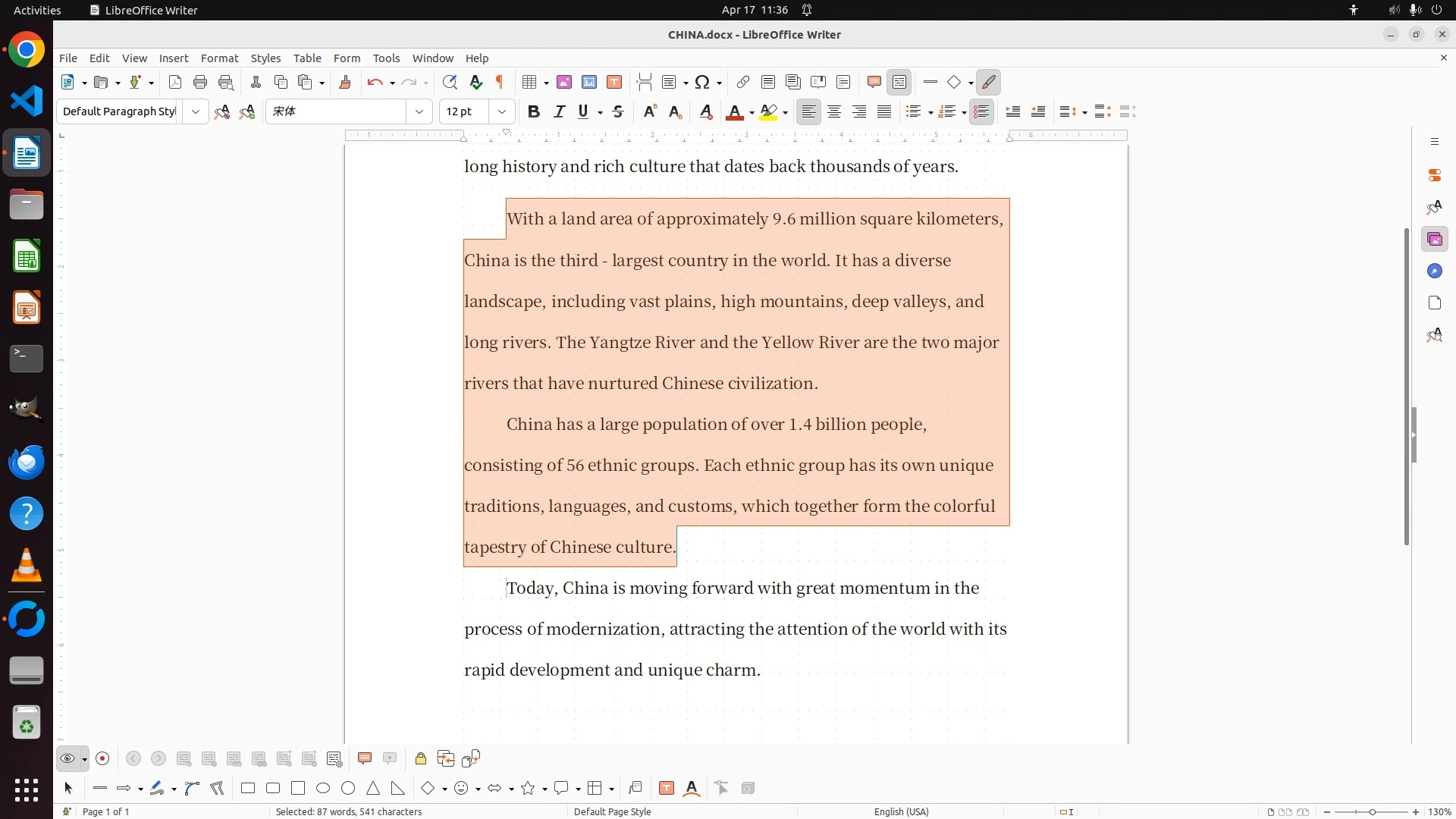The image size is (1456, 819).
Task: Toggle formatting marks pilcrow button
Action: coord(500,82)
